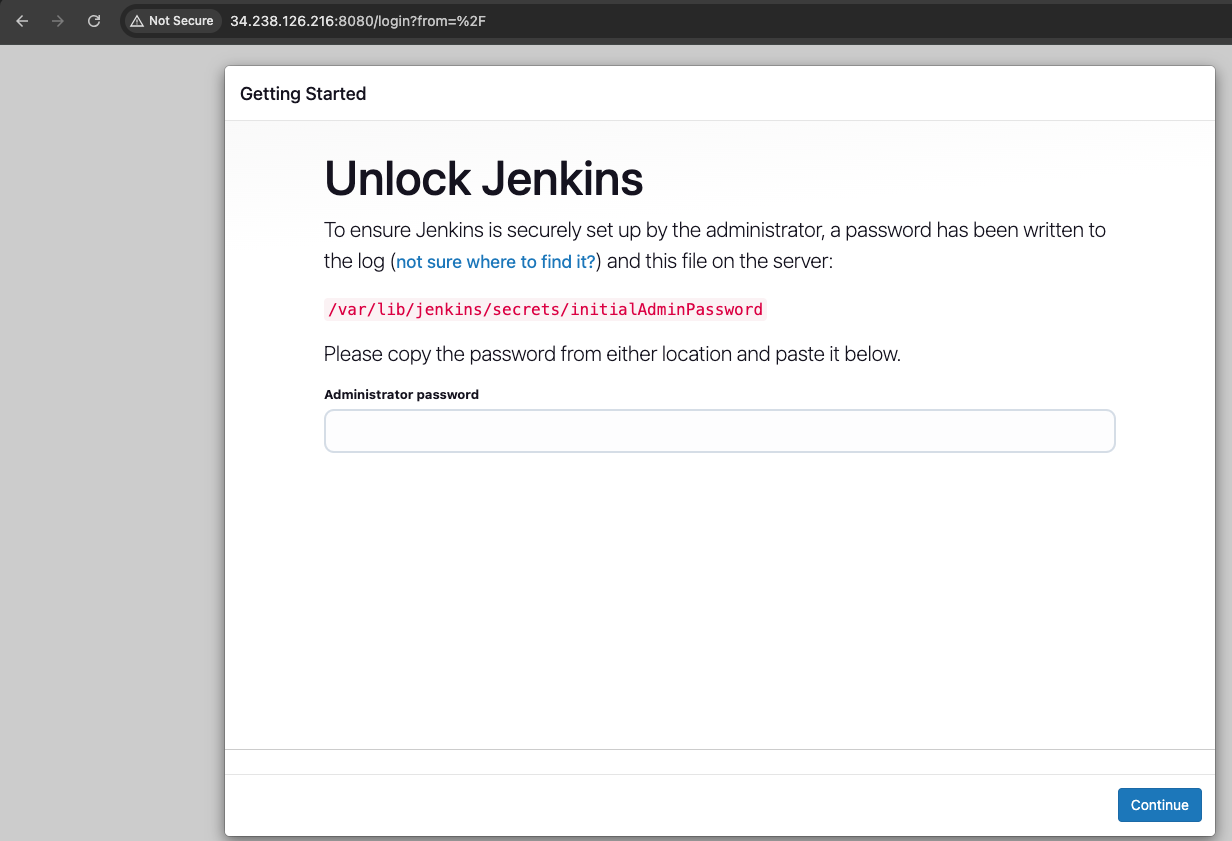Click the Not Secure warning badge
1232x841 pixels.
coord(172,21)
